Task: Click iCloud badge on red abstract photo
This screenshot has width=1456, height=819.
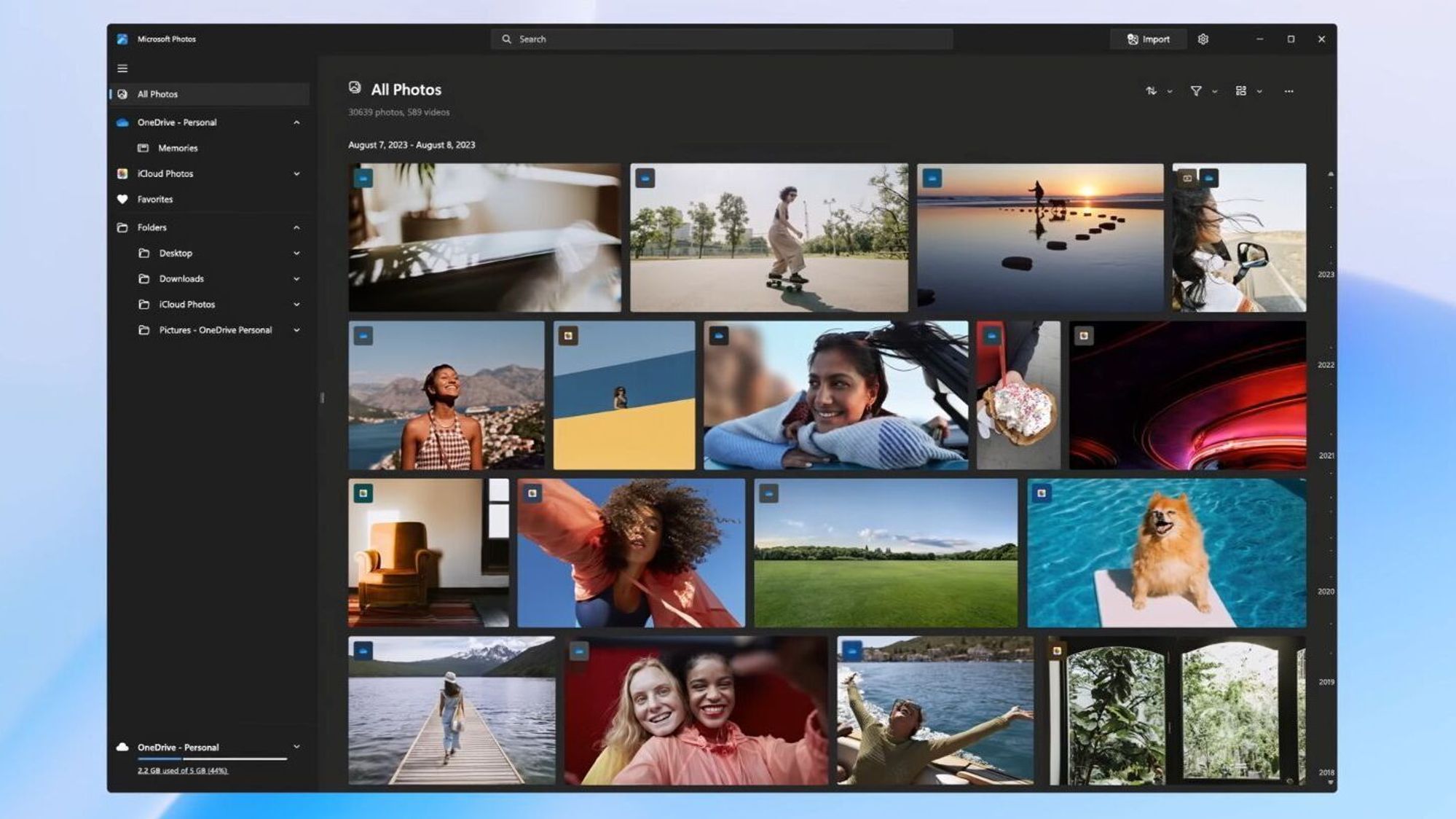Action: click(x=1084, y=336)
